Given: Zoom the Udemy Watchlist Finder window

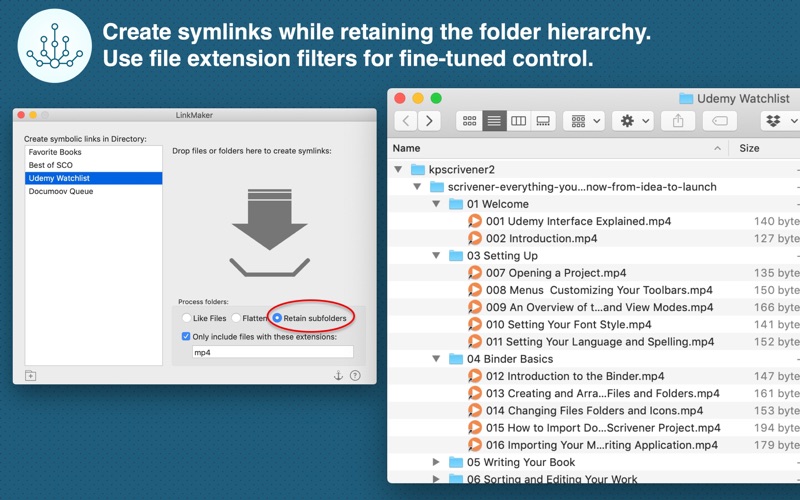Looking at the screenshot, I should coord(436,98).
